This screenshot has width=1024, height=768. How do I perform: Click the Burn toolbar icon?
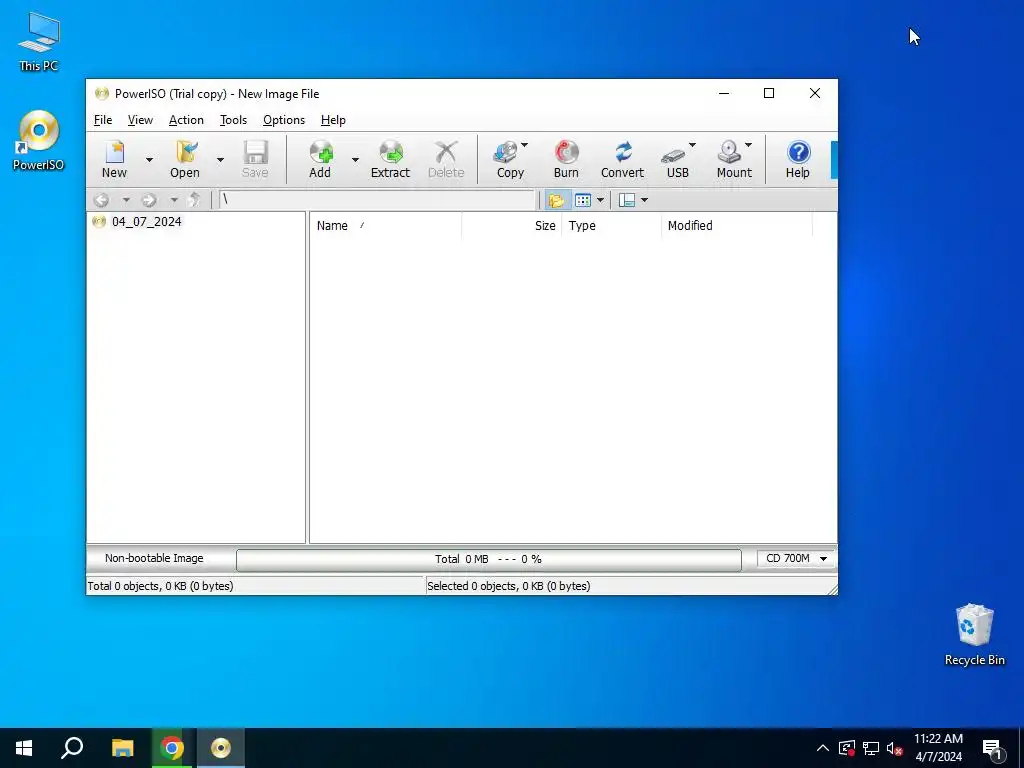pos(566,159)
